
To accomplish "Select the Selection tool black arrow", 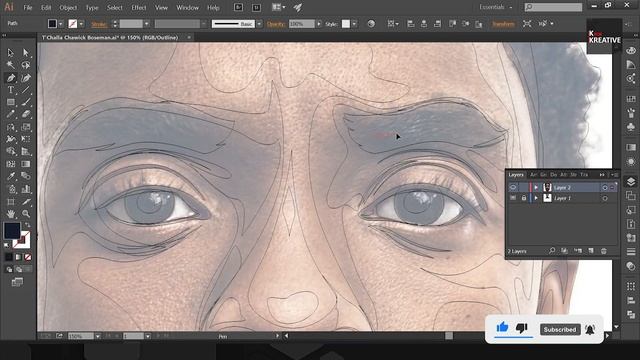I will 11,52.
